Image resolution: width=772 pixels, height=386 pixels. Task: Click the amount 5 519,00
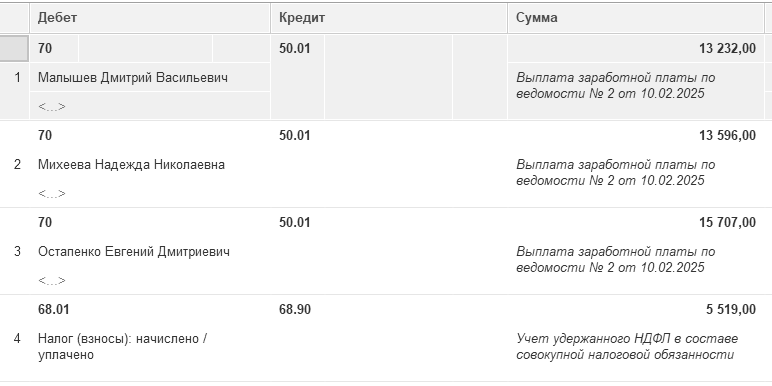coord(731,310)
